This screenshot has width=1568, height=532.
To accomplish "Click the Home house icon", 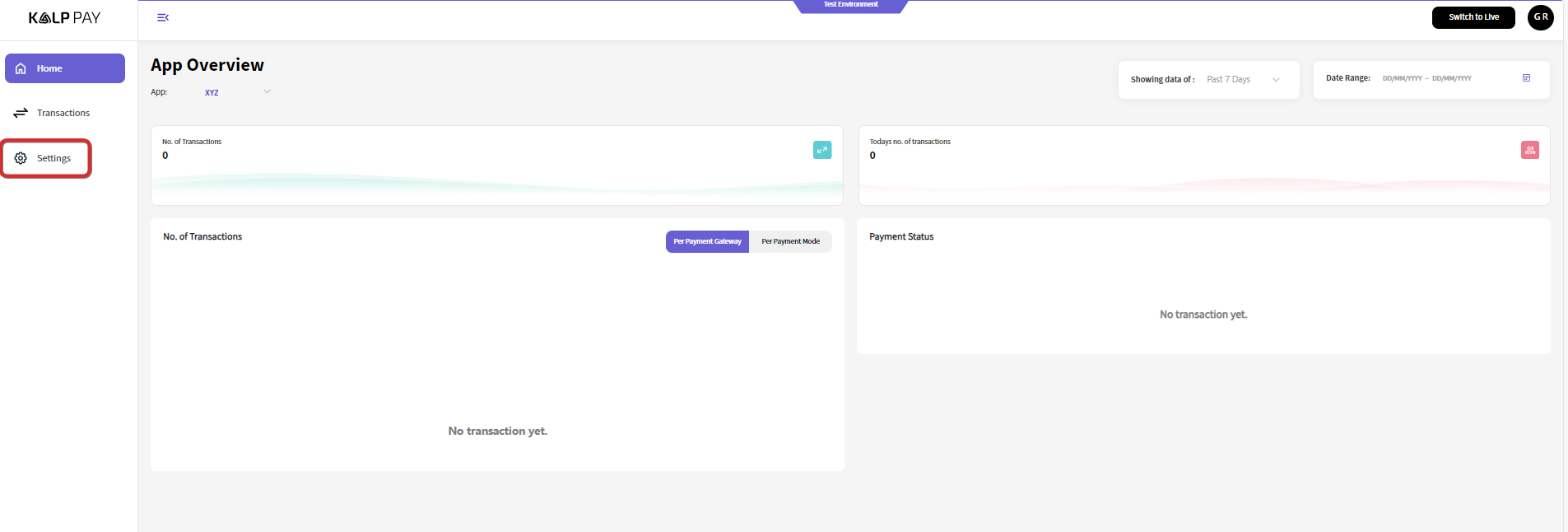I will click(21, 68).
